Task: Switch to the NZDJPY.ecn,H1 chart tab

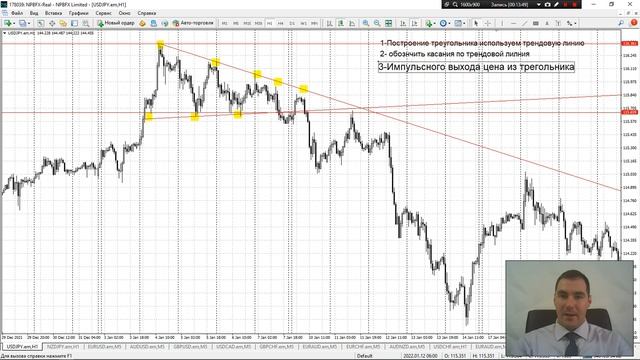Action: tap(63, 347)
